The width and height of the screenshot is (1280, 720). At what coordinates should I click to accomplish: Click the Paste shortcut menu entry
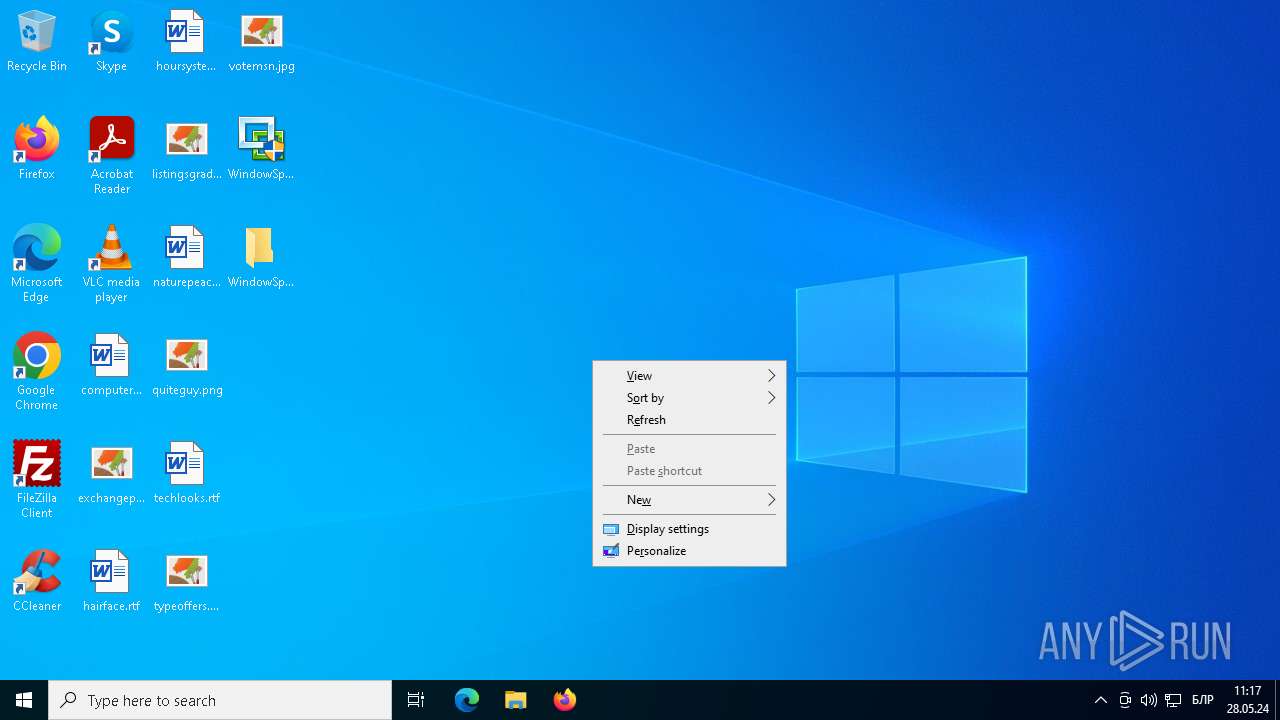click(x=689, y=471)
